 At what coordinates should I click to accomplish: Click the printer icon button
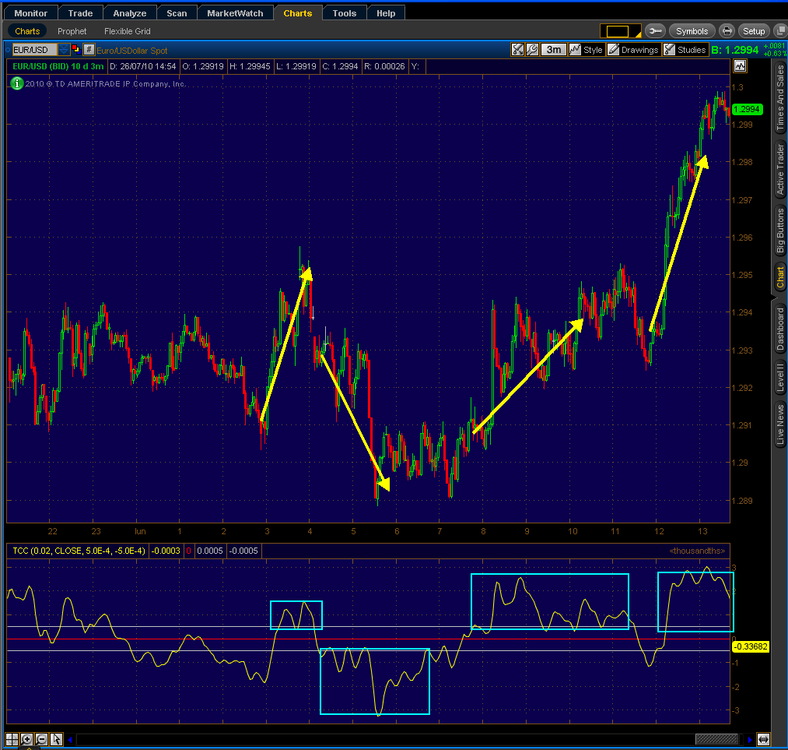click(727, 31)
